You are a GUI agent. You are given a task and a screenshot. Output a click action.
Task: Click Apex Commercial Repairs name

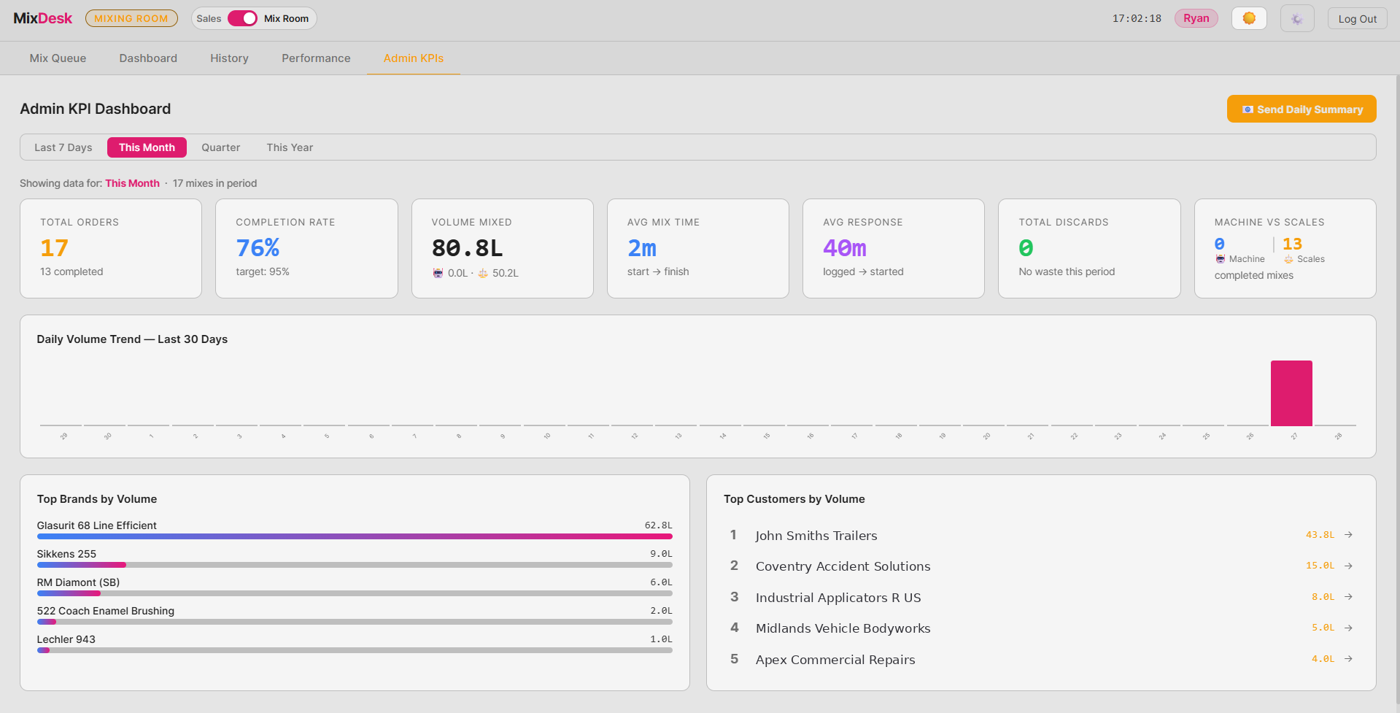pyautogui.click(x=835, y=660)
